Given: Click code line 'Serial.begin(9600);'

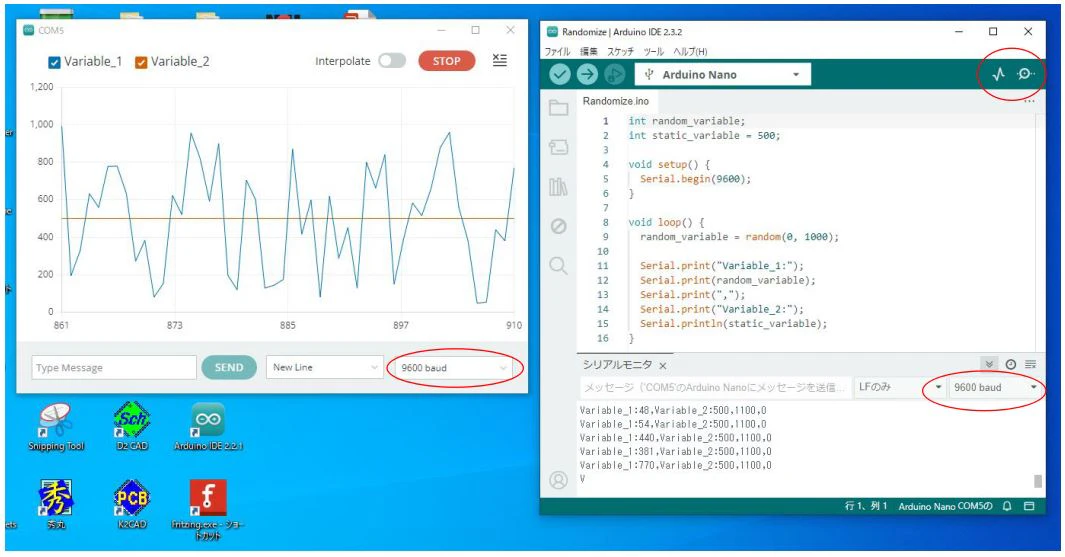Looking at the screenshot, I should pyautogui.click(x=695, y=179).
